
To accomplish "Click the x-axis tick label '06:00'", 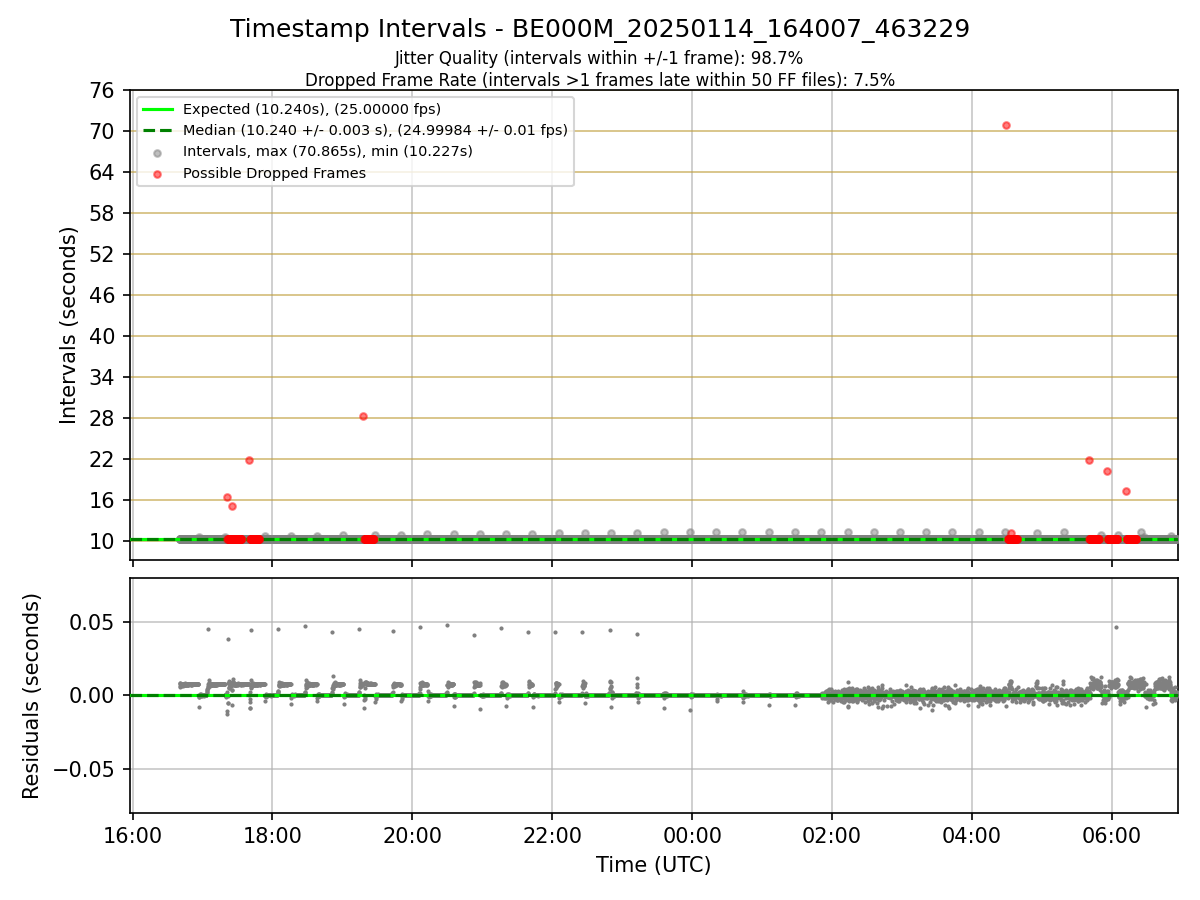I will (x=1112, y=834).
